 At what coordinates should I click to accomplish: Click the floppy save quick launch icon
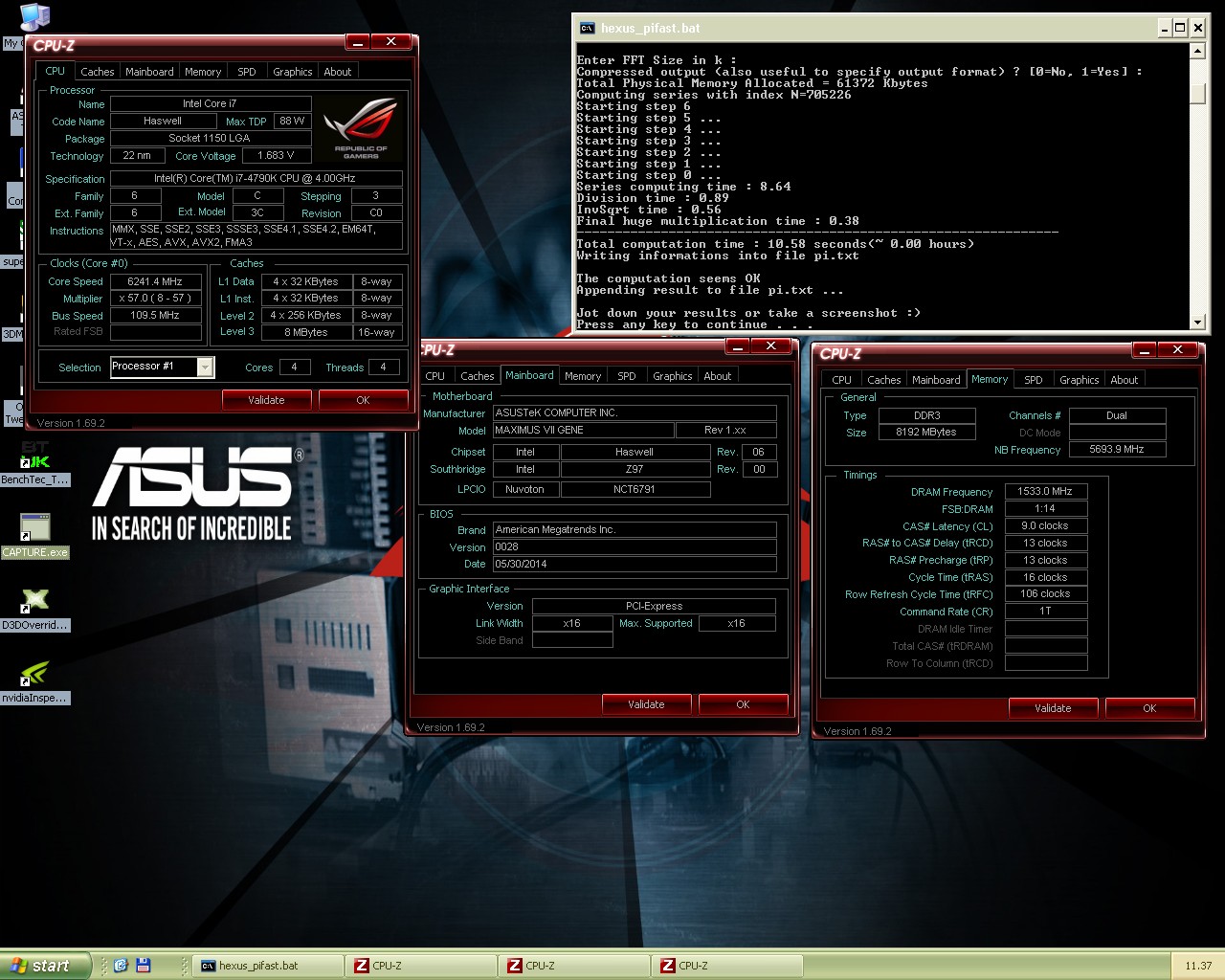144,966
